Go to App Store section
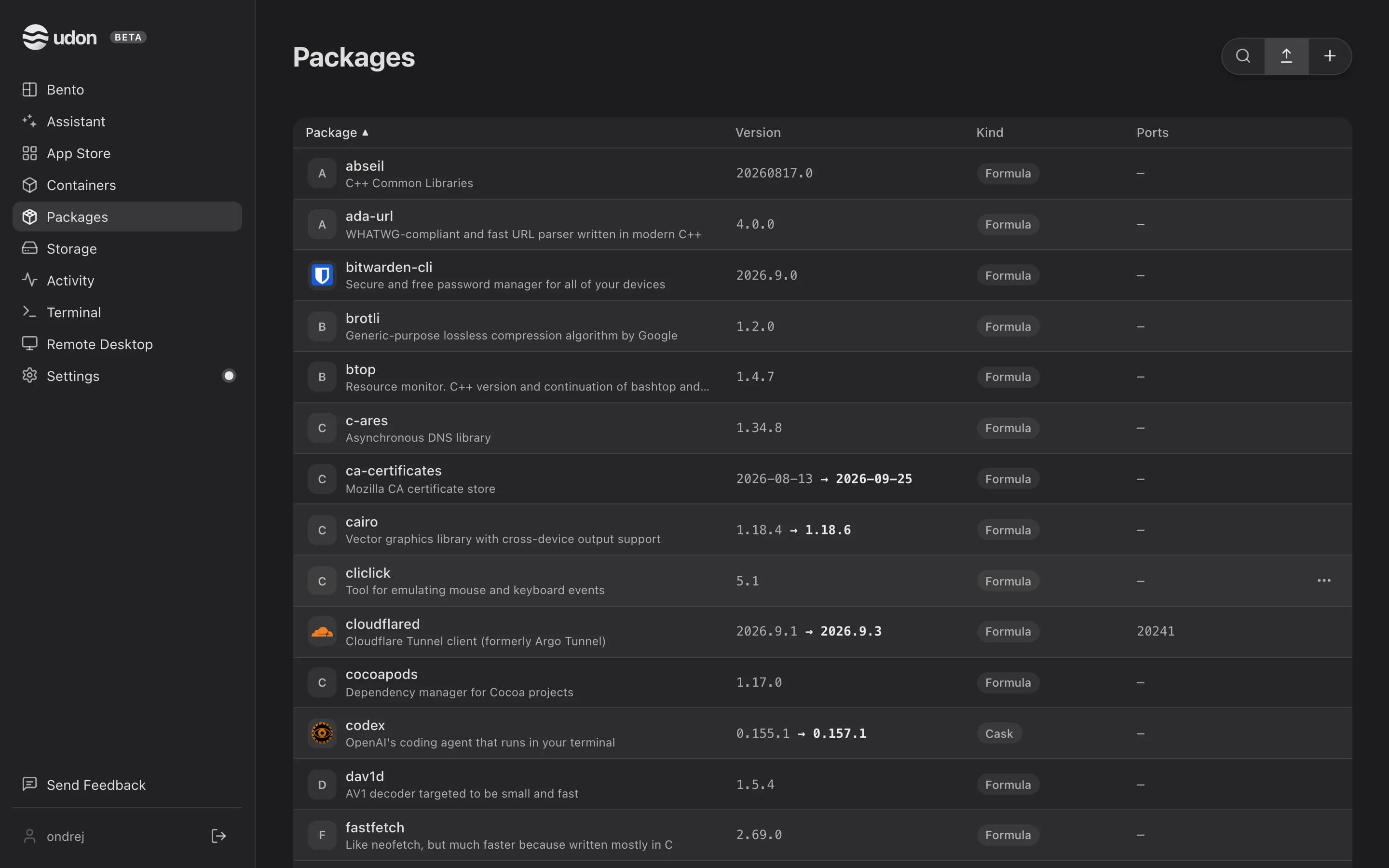The image size is (1389, 868). coord(127,153)
